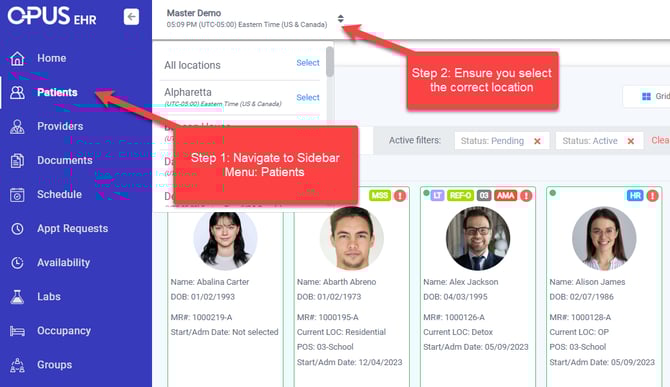Click the LT badge on Alex Jackson card

coord(437,196)
